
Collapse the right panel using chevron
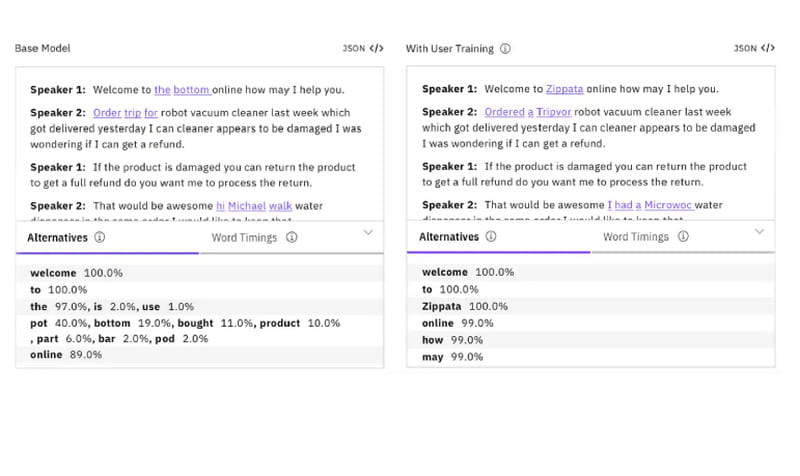[x=759, y=232]
